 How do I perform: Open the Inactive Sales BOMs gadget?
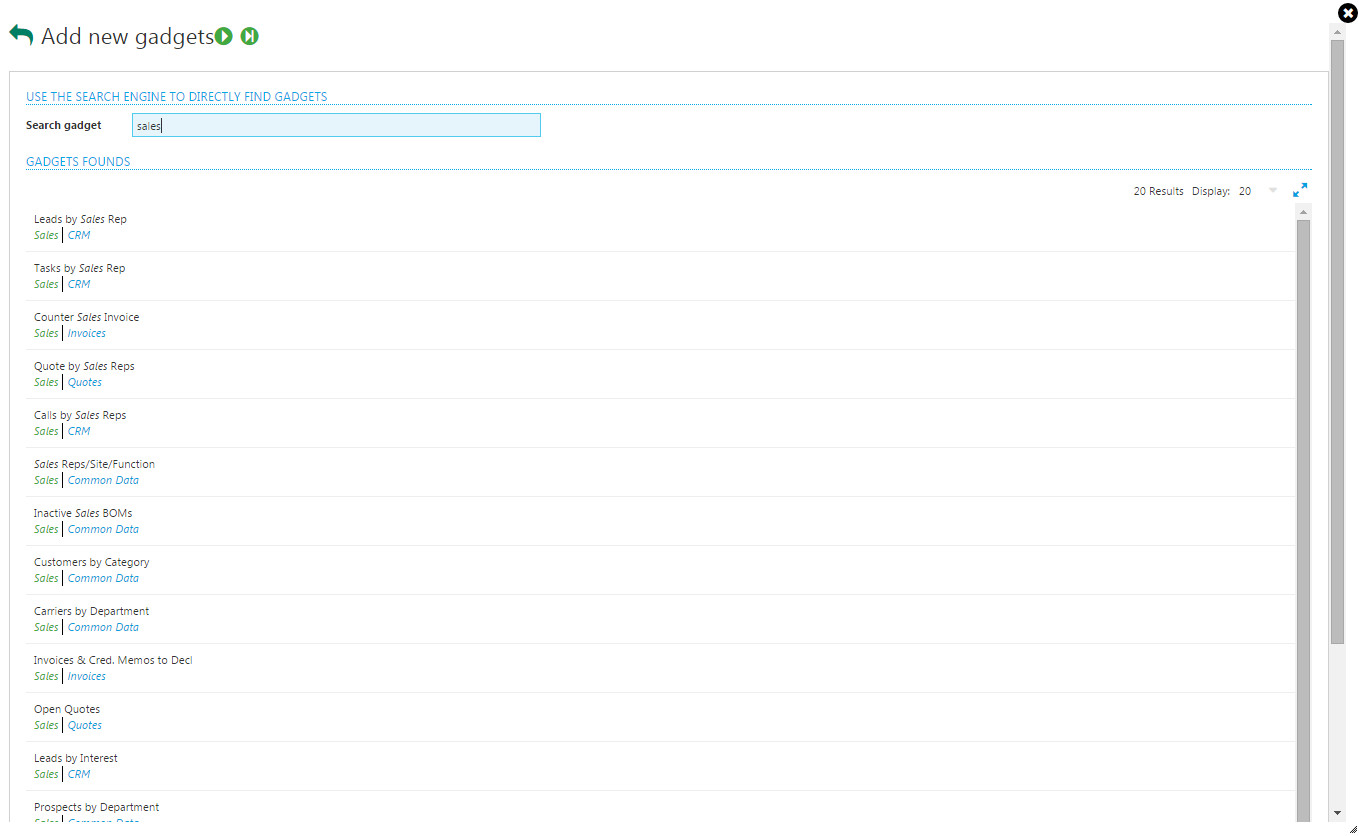pos(83,513)
